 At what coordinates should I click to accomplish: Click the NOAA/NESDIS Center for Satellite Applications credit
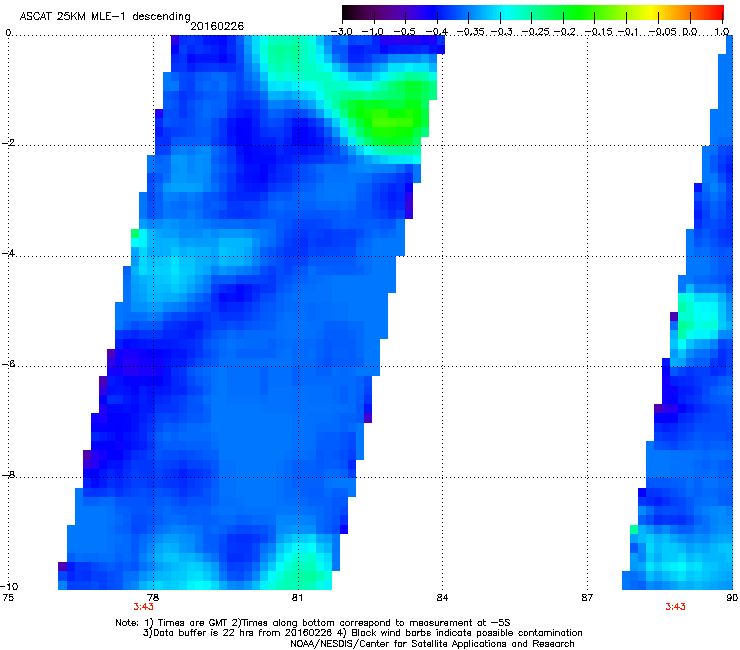432,644
